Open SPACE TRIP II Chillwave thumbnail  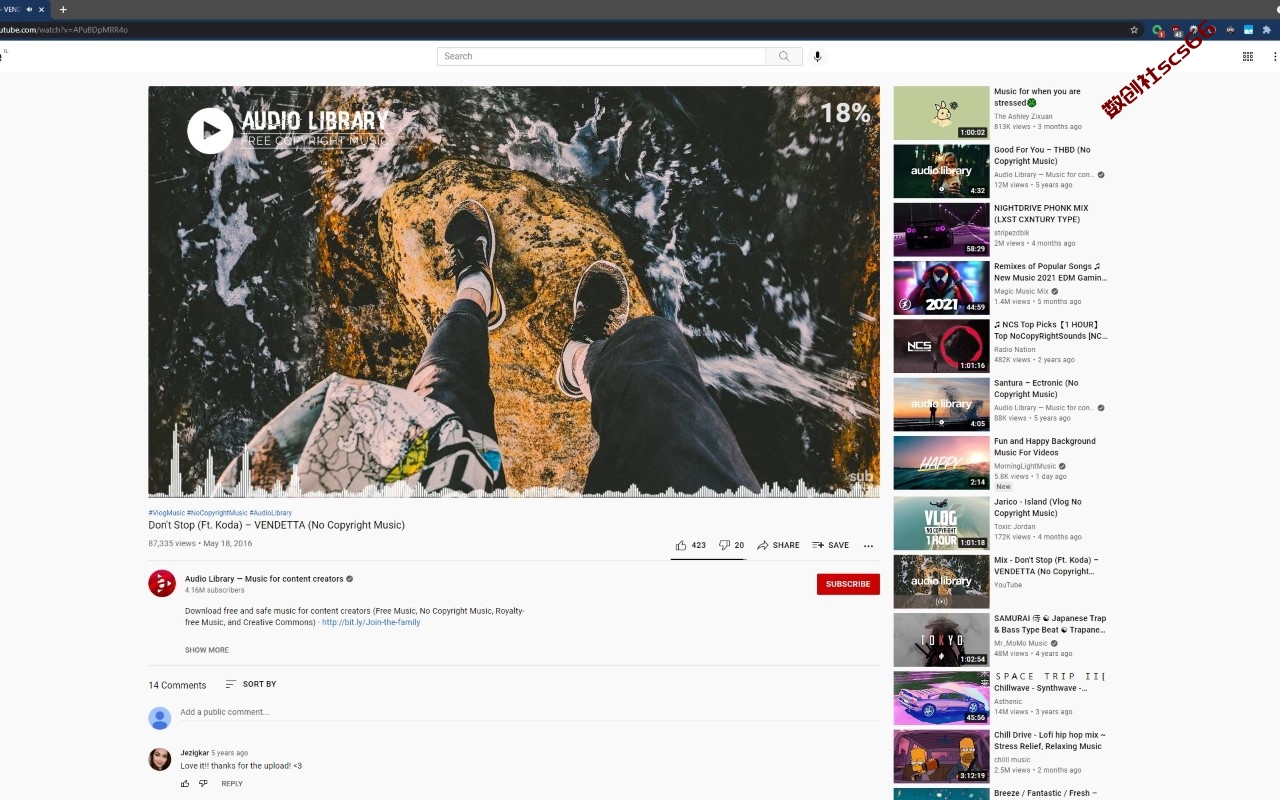(941, 698)
